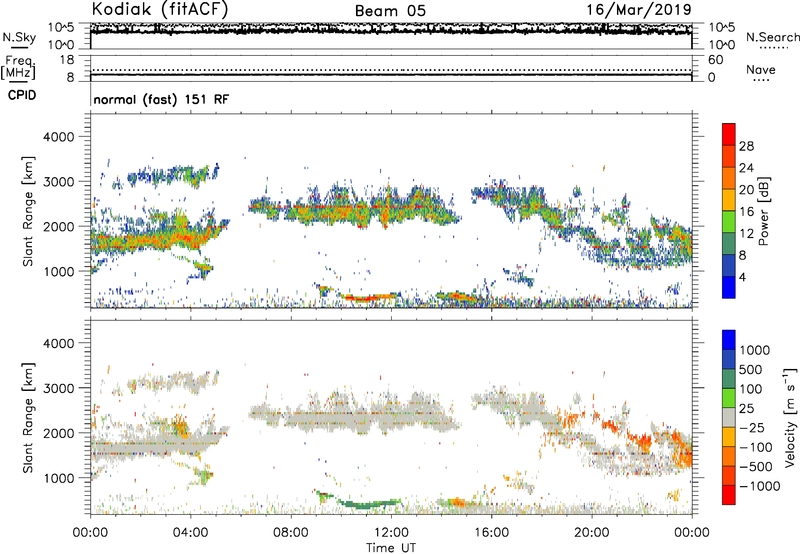The height and width of the screenshot is (554, 800).
Task: Click the "-500" label on the Velocity scale
Action: point(756,467)
